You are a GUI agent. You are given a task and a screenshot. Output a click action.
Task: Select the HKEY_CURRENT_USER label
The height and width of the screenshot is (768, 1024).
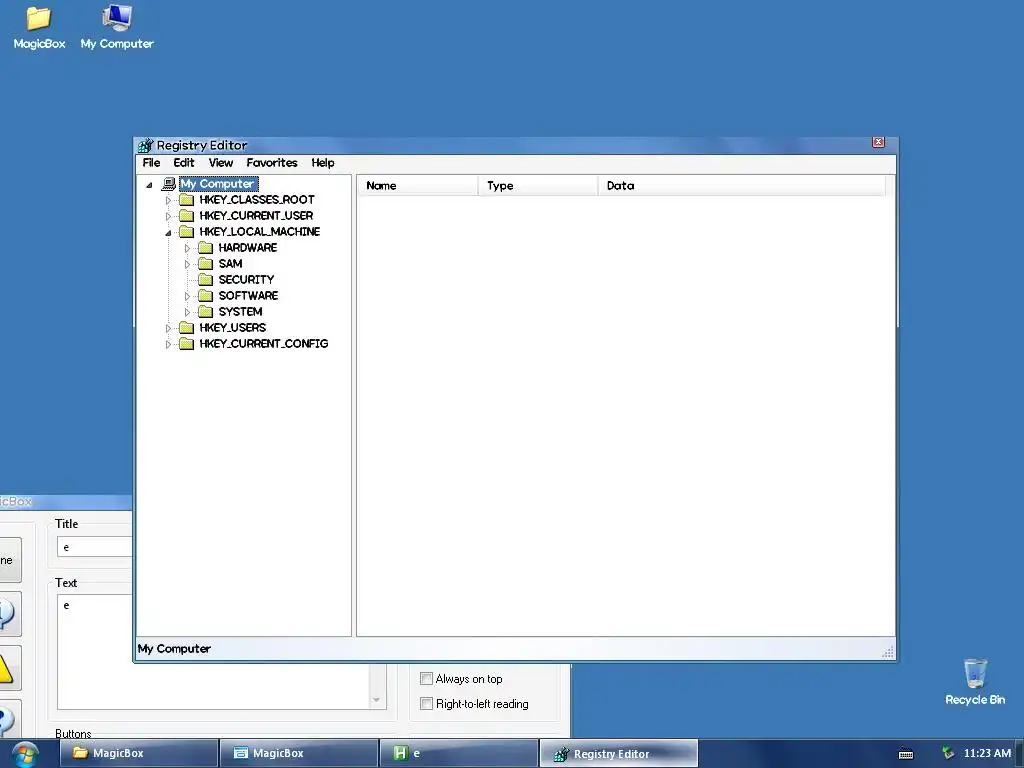pos(256,216)
